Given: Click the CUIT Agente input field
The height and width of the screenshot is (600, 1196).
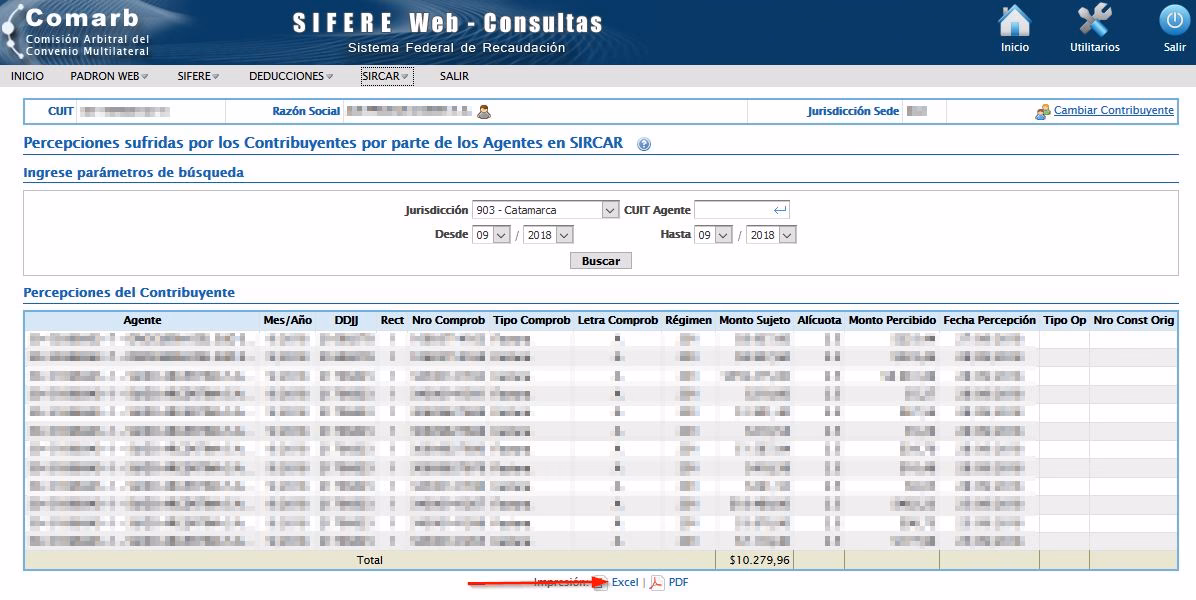Looking at the screenshot, I should click(x=734, y=210).
